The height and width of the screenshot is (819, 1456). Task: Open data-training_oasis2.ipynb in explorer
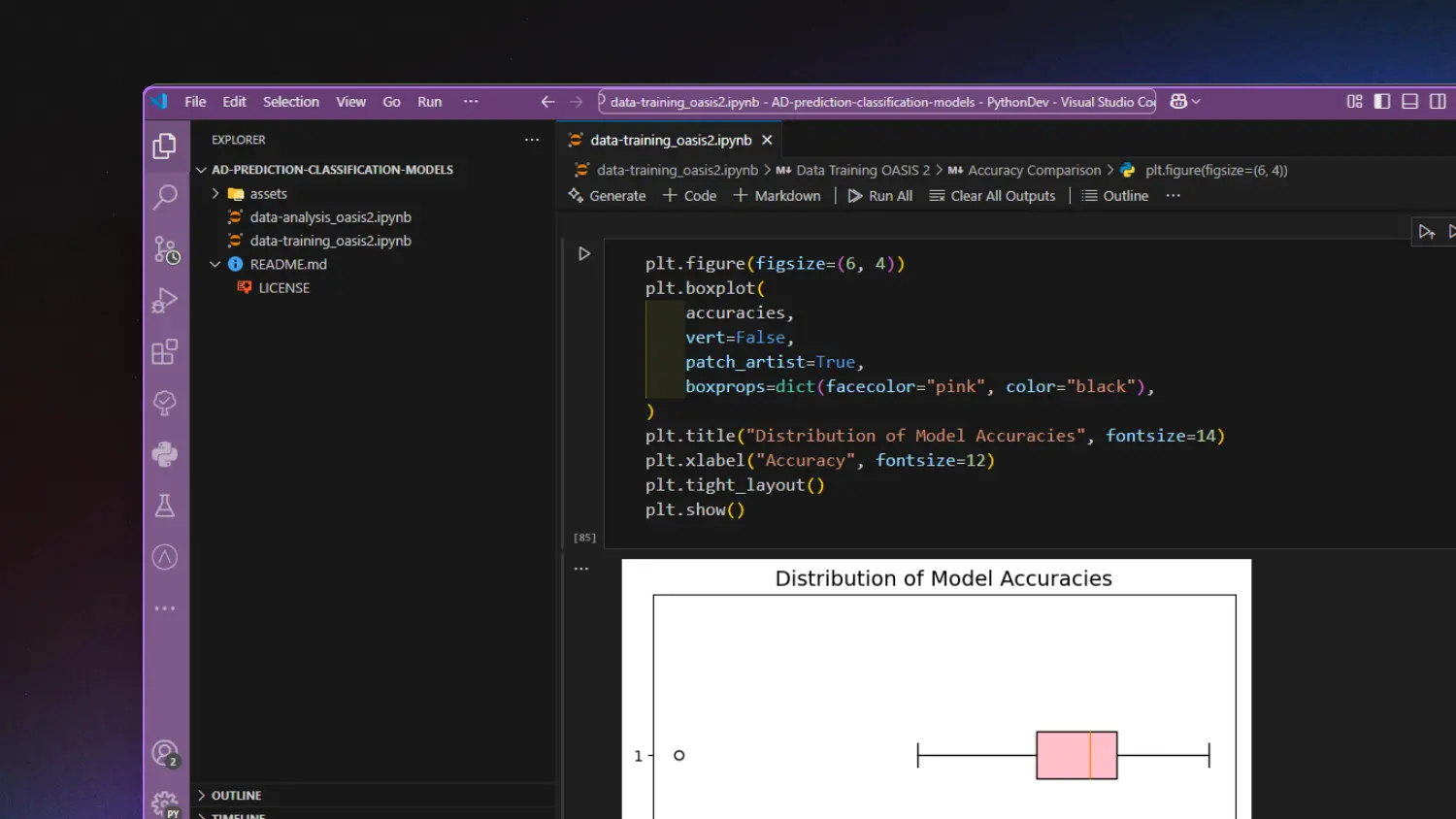pos(330,241)
